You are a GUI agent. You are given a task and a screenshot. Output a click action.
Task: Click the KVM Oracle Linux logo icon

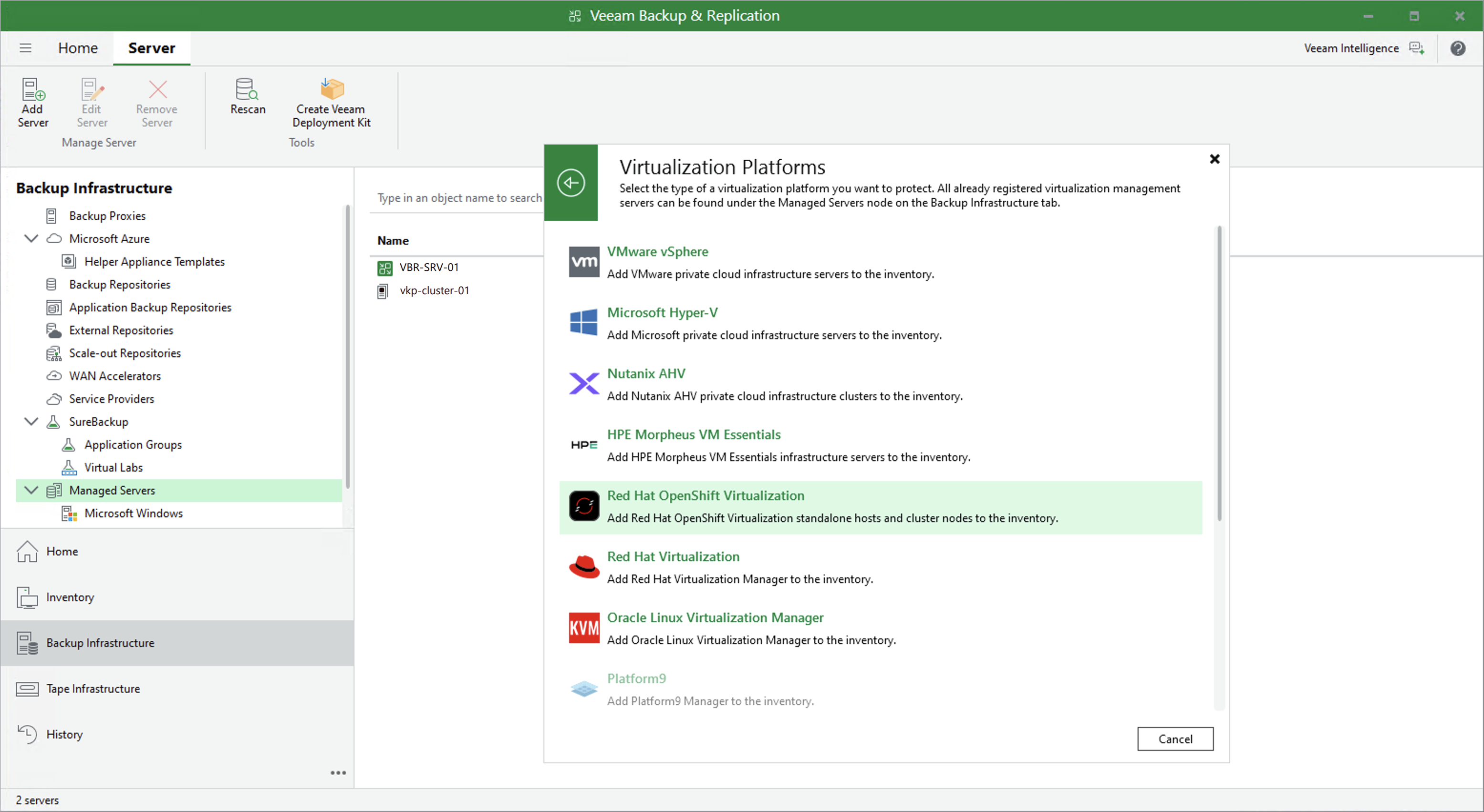pos(583,628)
